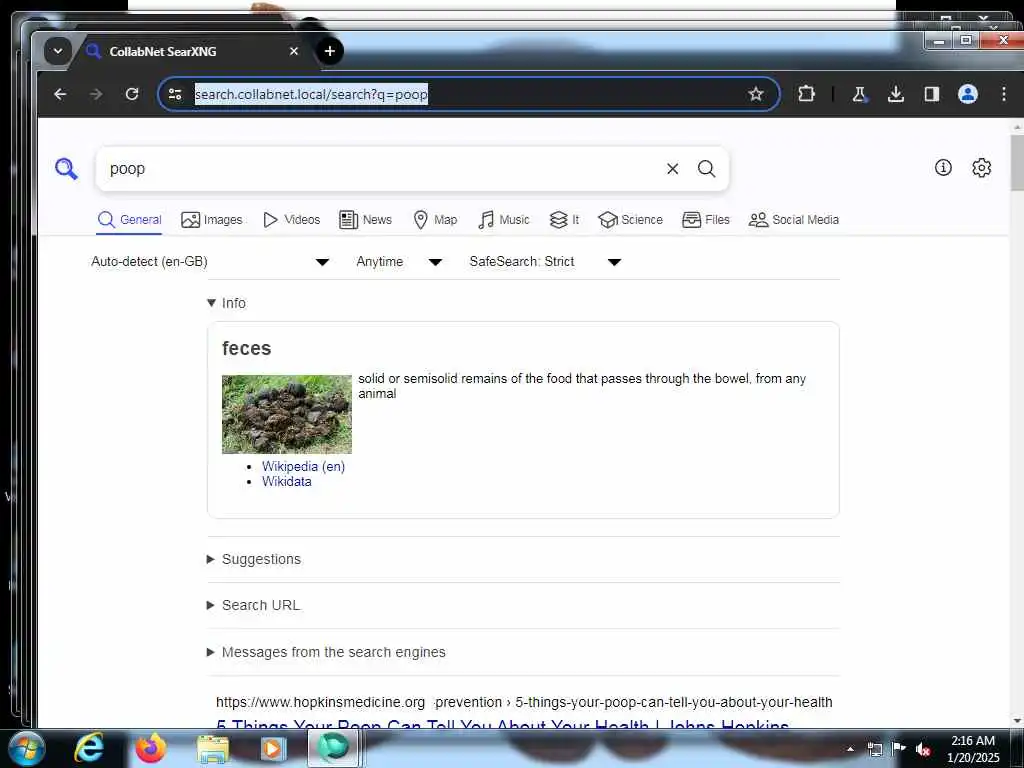Open the site information icon in address bar
1024x768 pixels.
[175, 94]
